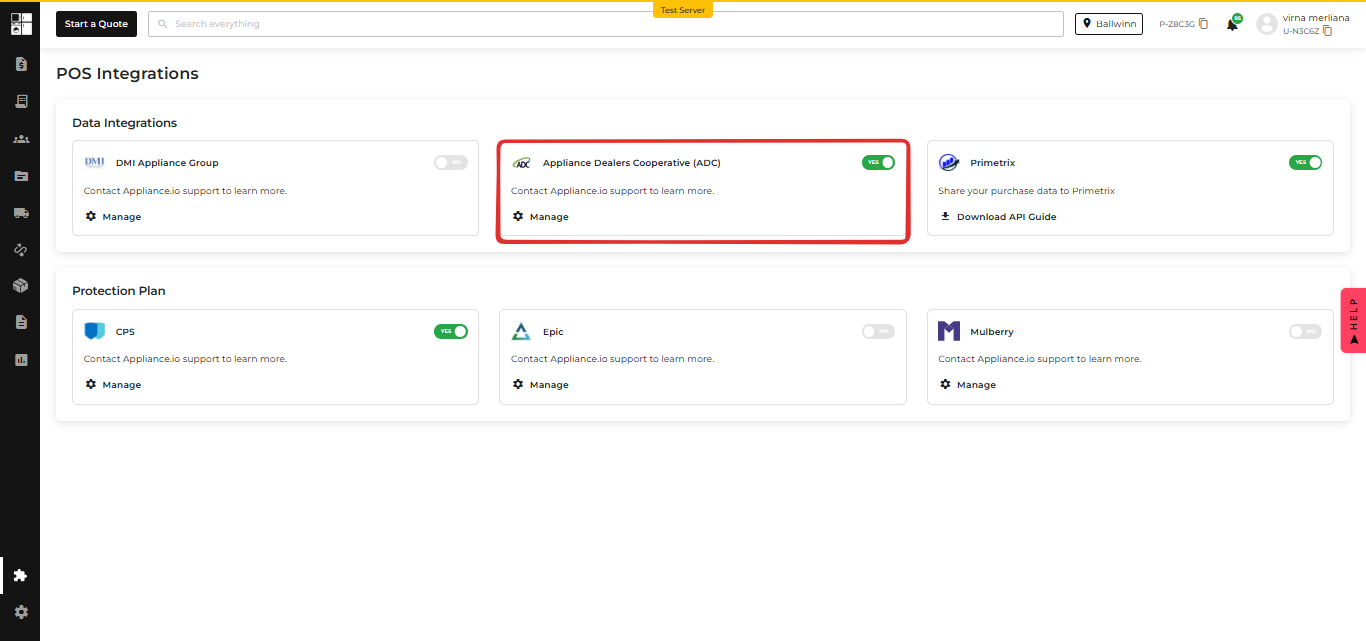Copy the P-Z8C3G code
The height and width of the screenshot is (641, 1366).
[x=1204, y=24]
